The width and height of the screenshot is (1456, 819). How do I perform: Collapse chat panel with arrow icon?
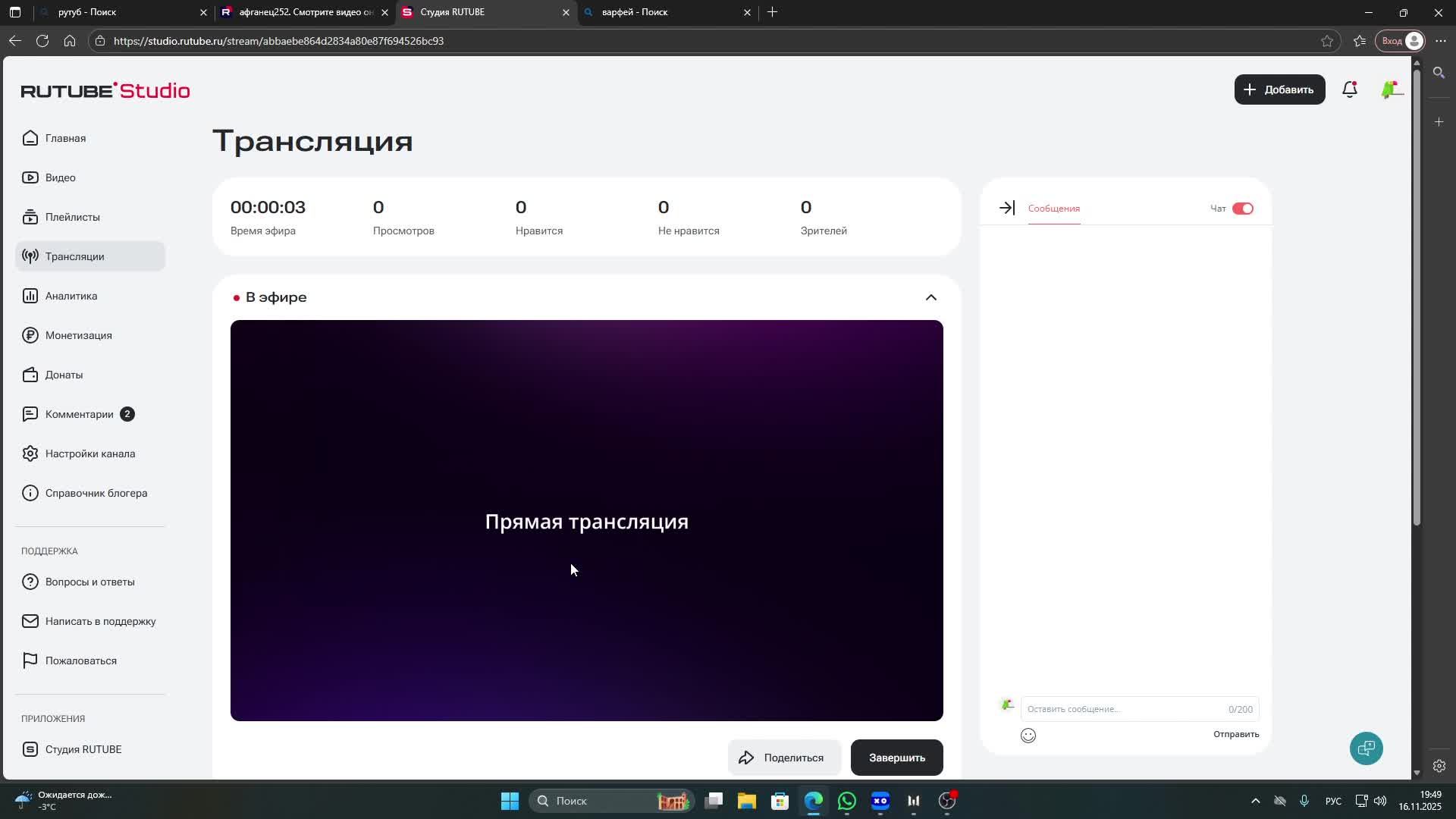coord(1006,208)
